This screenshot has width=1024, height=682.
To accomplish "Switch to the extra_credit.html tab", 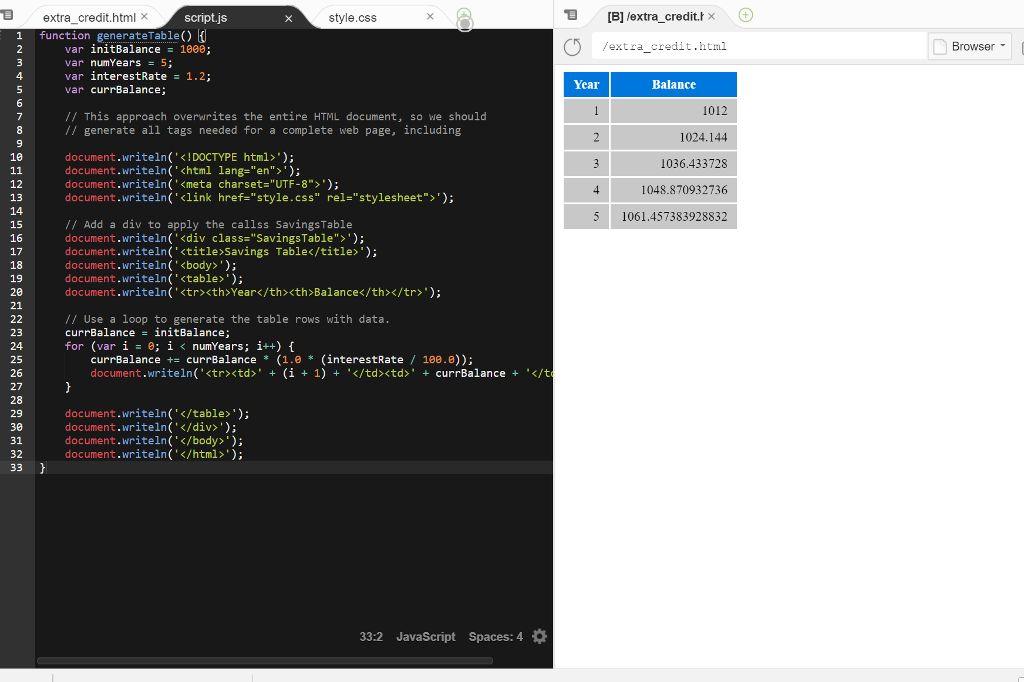I will coord(90,16).
